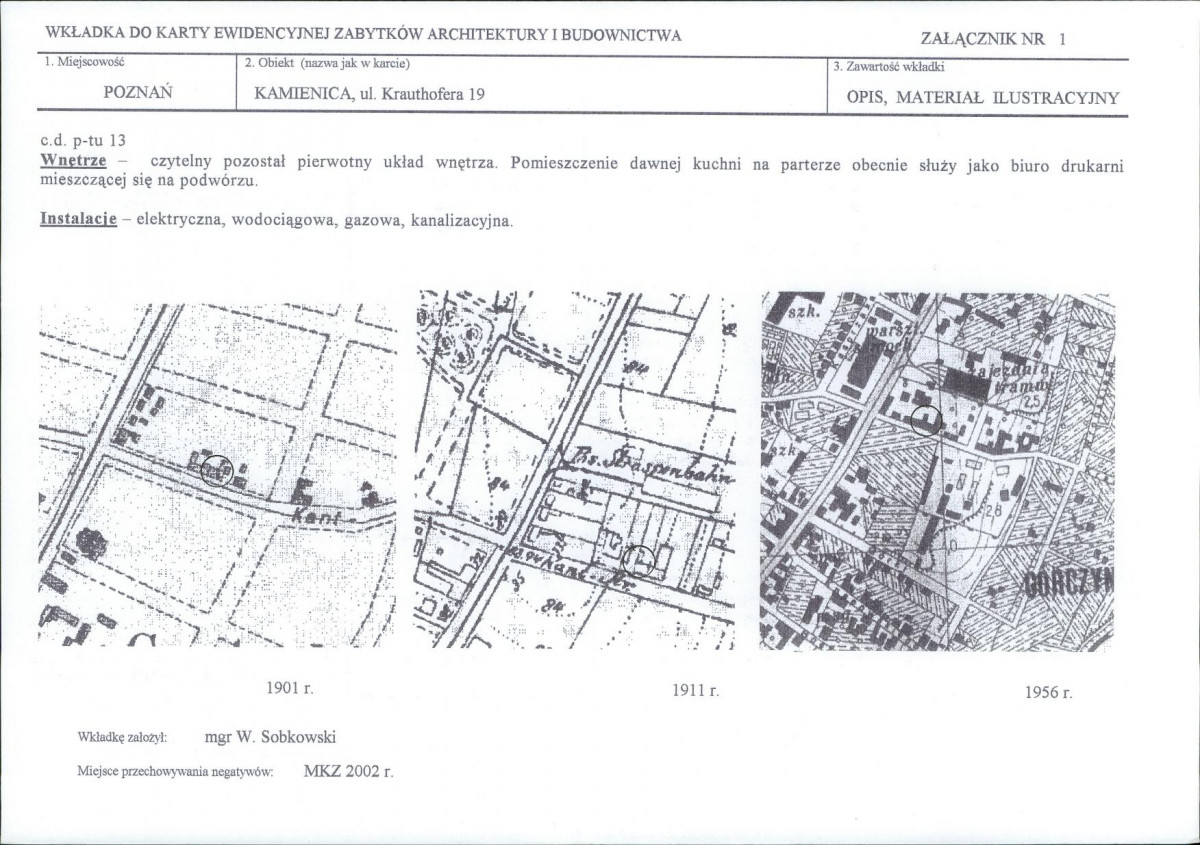
Task: Click the 1956 r. caption
Action: [x=1048, y=693]
